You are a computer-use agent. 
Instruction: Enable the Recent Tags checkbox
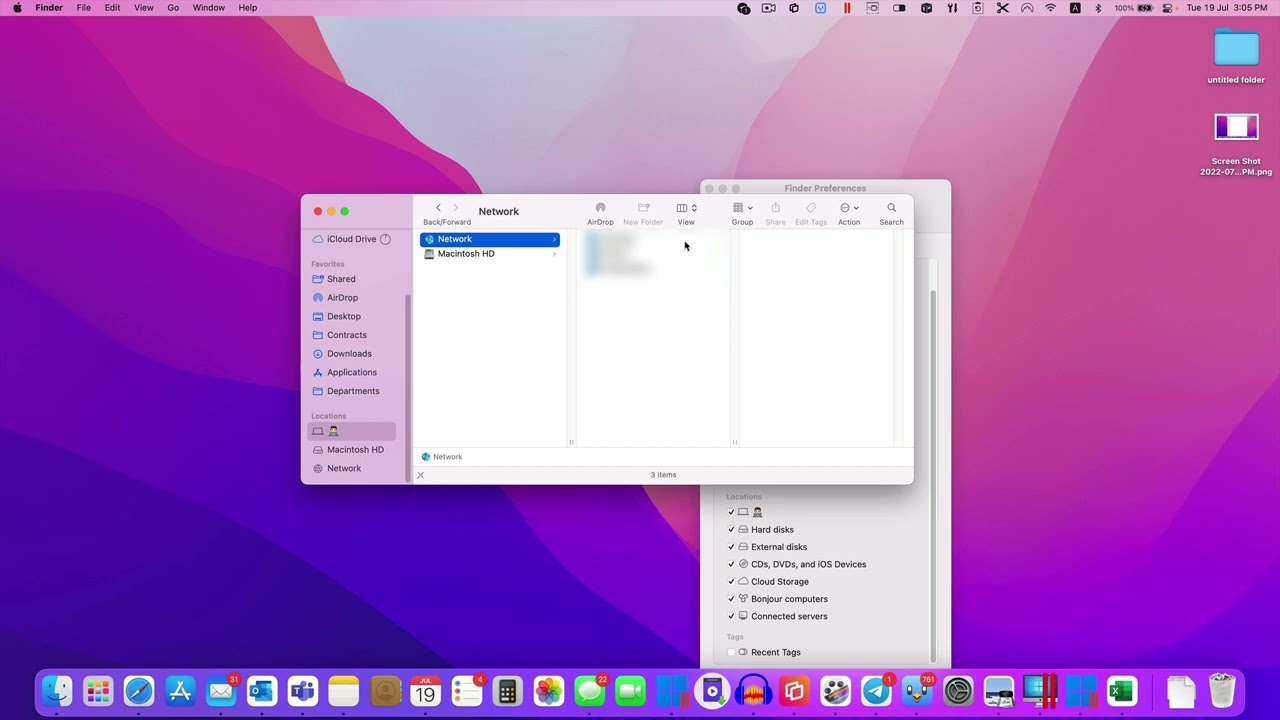[x=731, y=652]
